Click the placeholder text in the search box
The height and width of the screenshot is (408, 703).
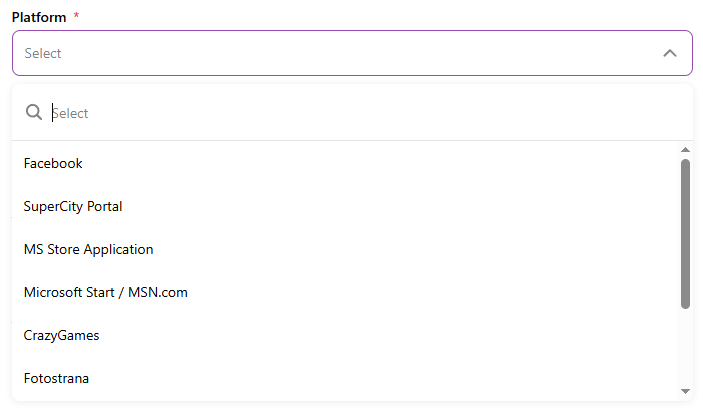tap(71, 113)
